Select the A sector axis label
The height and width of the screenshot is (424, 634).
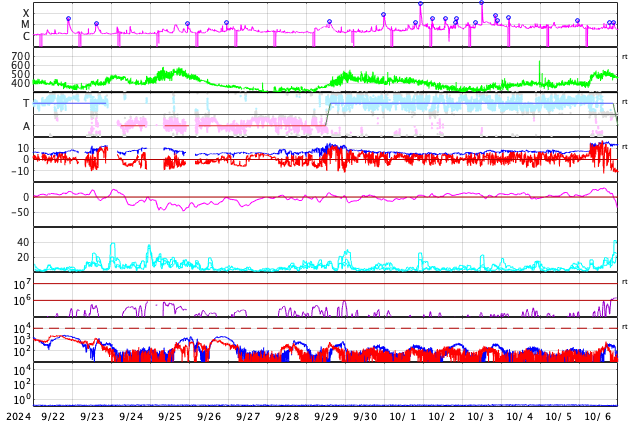(x=26, y=127)
